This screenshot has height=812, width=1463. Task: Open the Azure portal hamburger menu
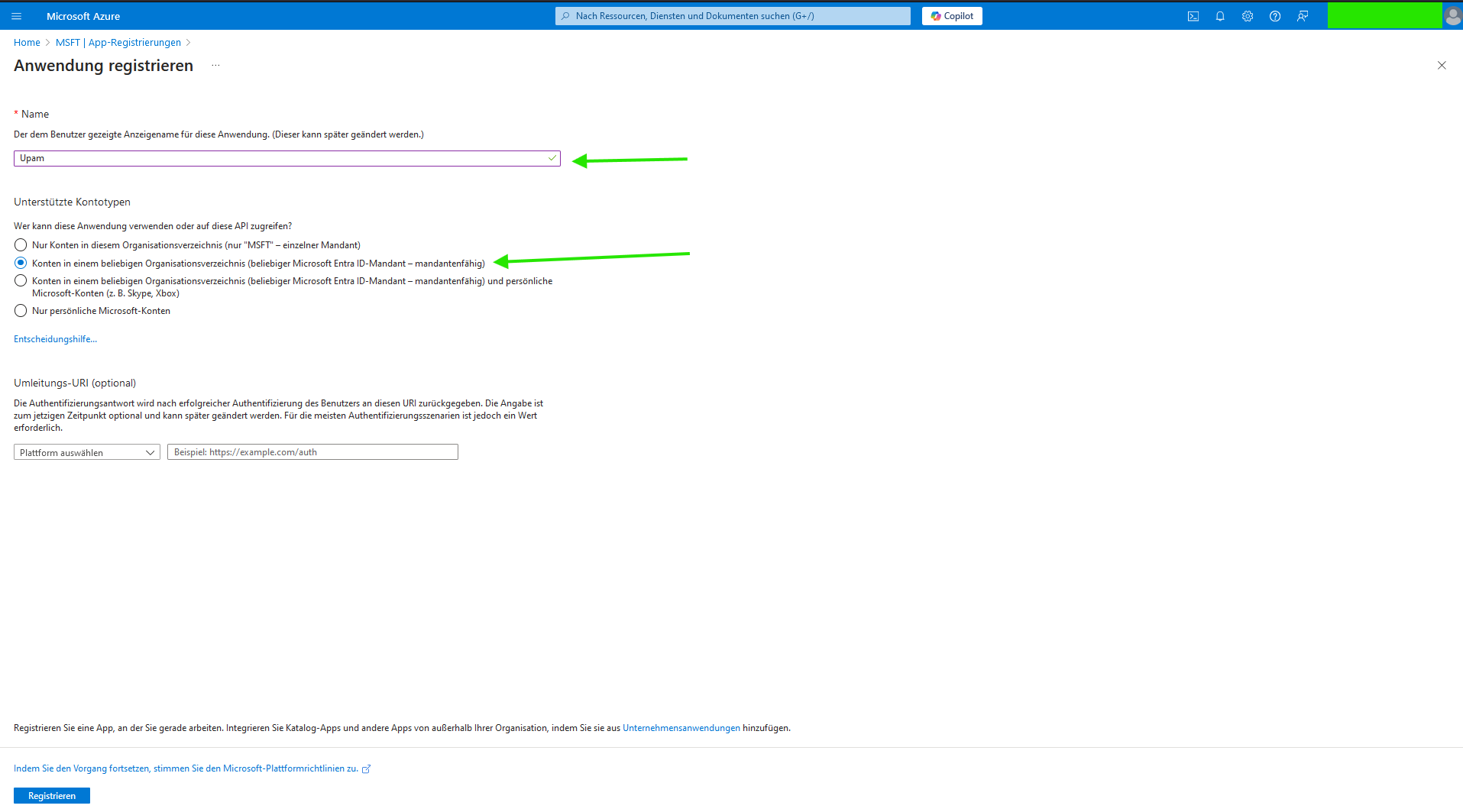(17, 16)
